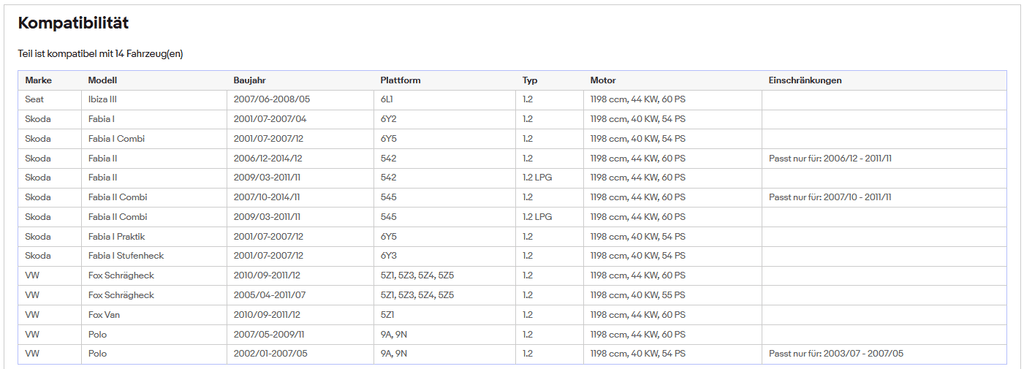Click the Fox Van model cell
Image resolution: width=1024 pixels, height=369 pixels.
[154, 315]
